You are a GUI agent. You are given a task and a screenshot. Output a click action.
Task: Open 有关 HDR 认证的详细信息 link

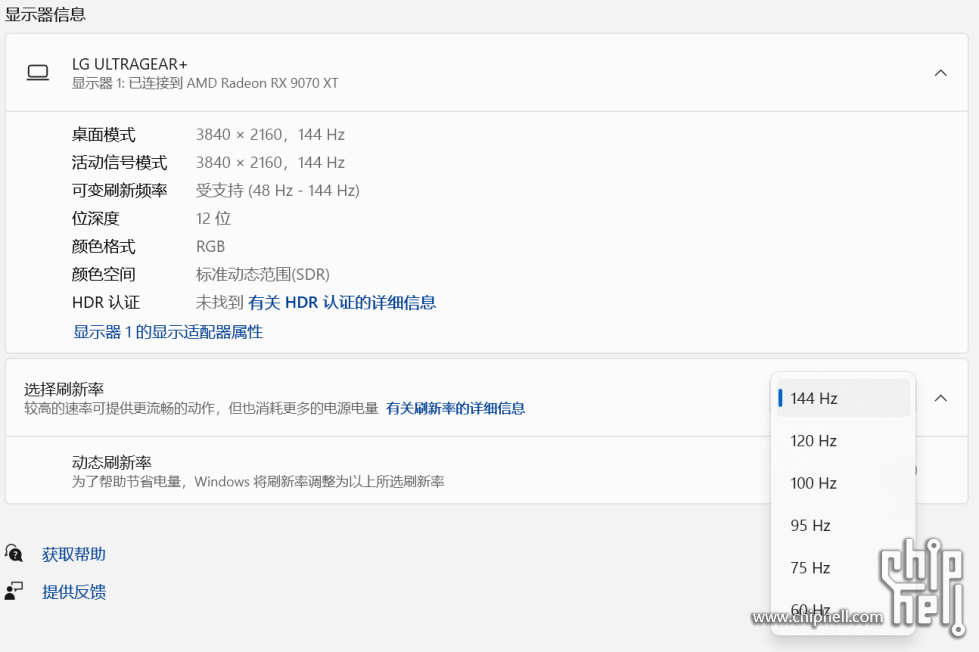click(x=342, y=302)
